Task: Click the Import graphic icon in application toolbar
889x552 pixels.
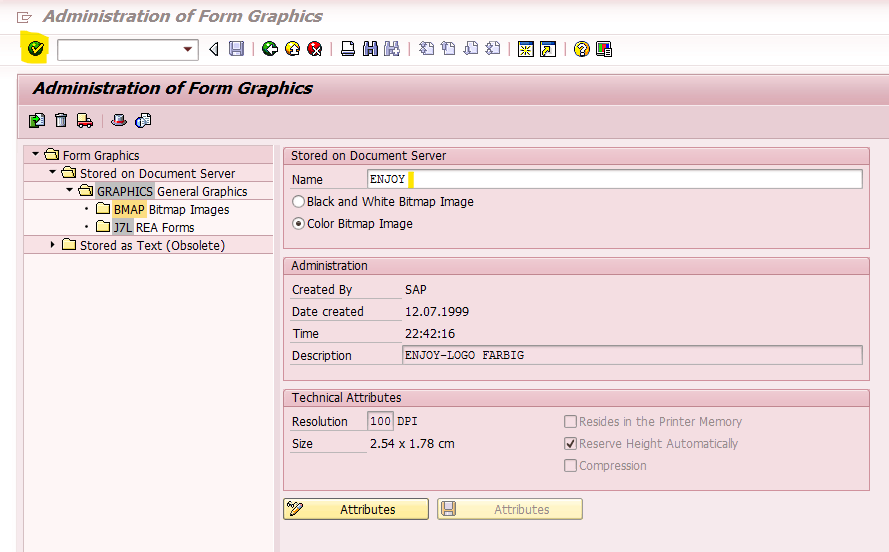Action: (37, 120)
